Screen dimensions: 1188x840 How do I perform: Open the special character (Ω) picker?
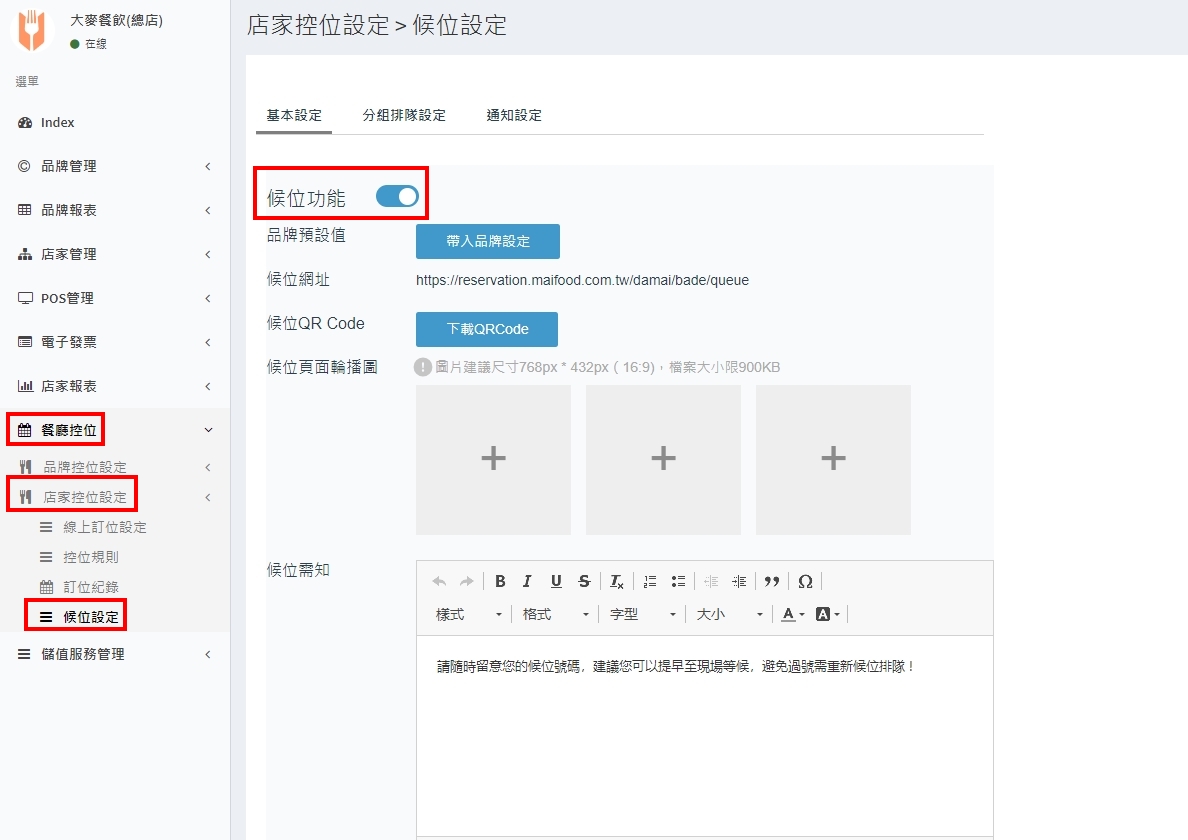[805, 581]
